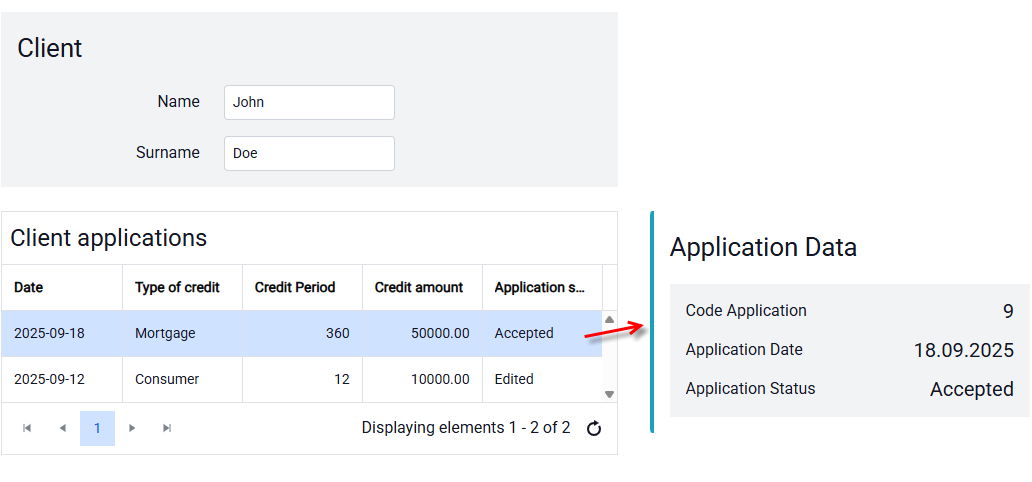This screenshot has height=482, width=1032.
Task: Click the Mortgage credit type cell
Action: [182, 333]
